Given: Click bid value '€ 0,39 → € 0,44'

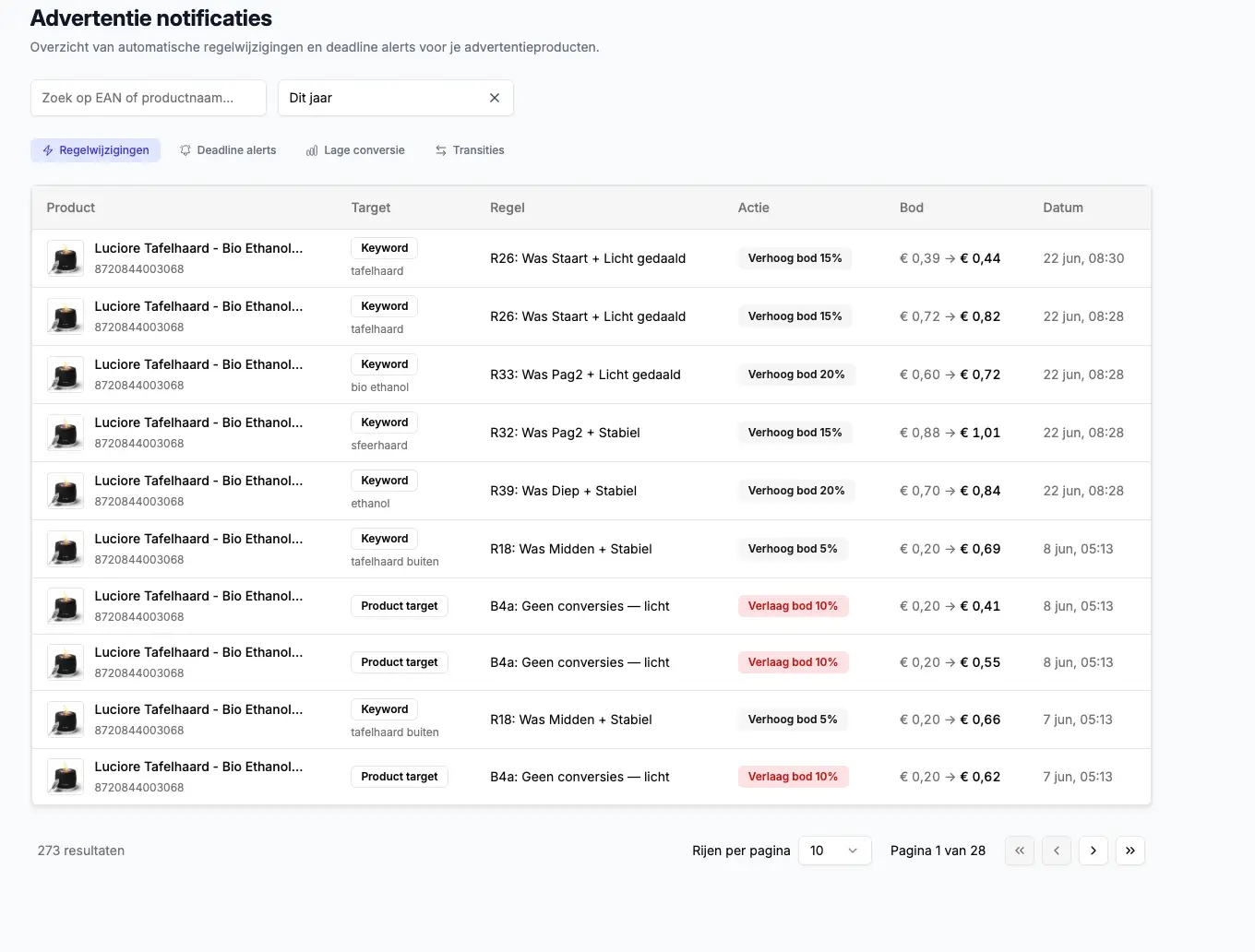Looking at the screenshot, I should [950, 258].
